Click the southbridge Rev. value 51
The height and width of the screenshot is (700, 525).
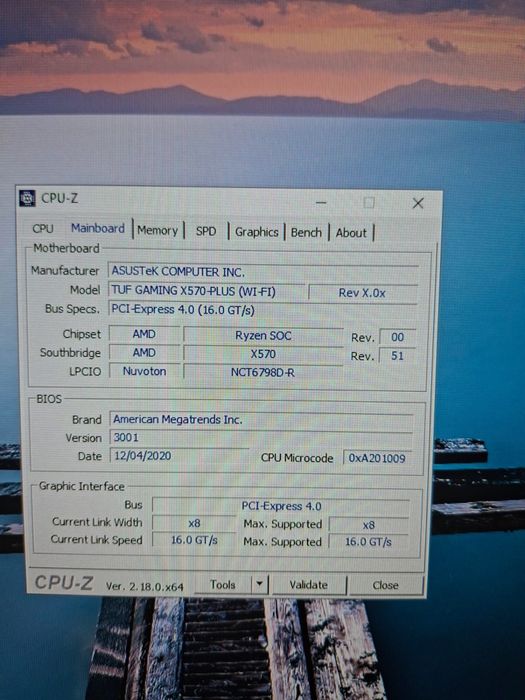click(x=397, y=356)
